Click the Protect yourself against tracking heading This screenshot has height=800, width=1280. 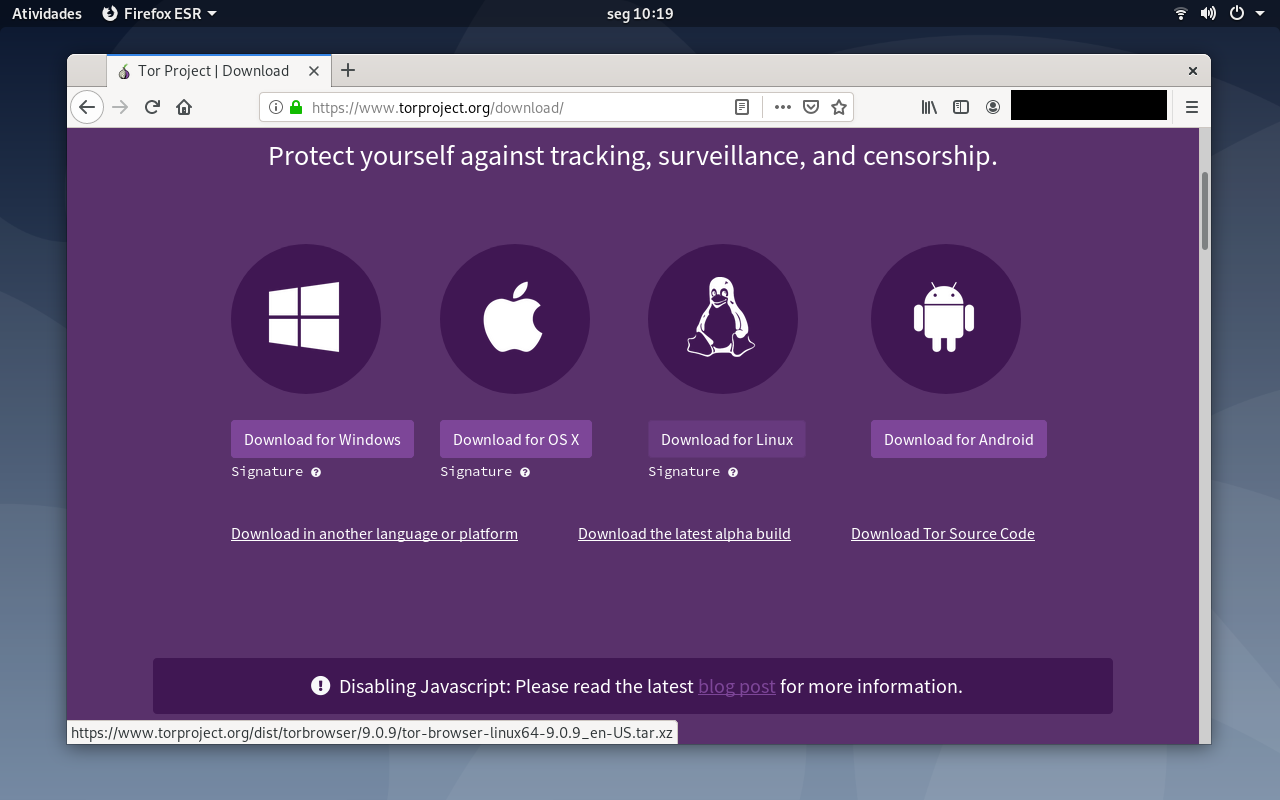[x=633, y=156]
